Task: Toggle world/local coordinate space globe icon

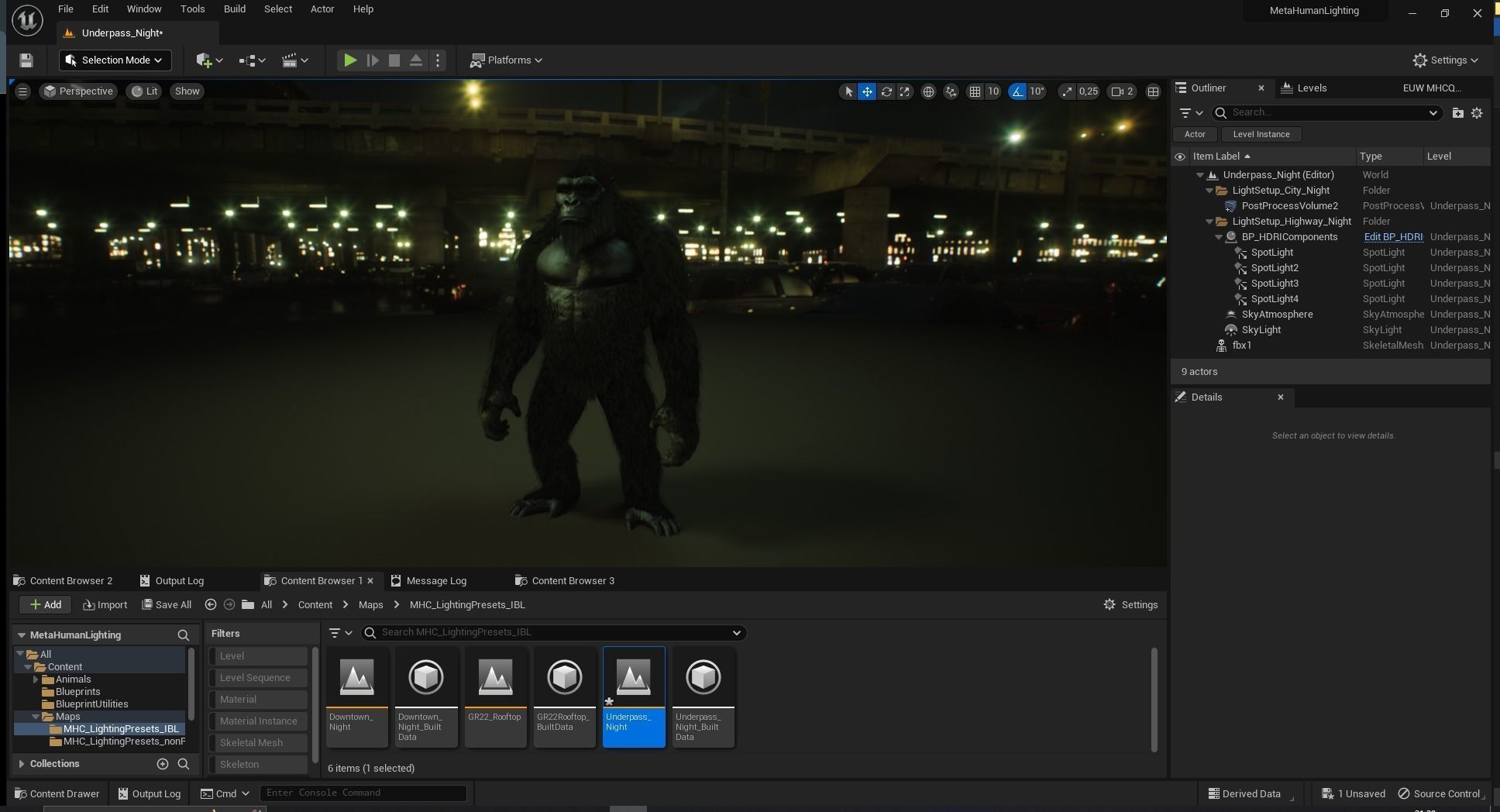Action: pyautogui.click(x=928, y=91)
